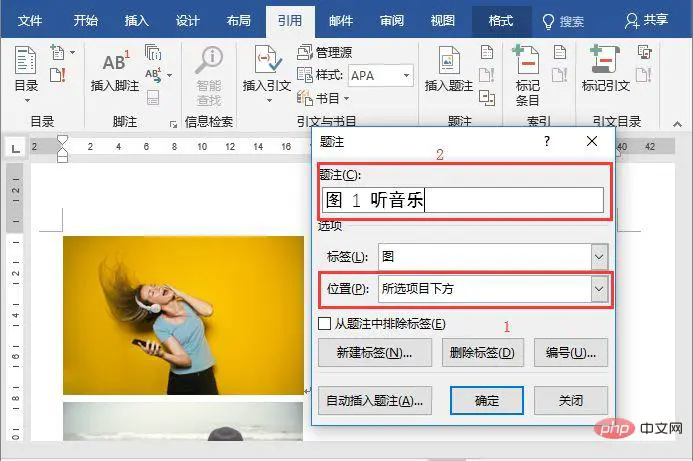Click the 搜索 lightbulb search box
The image size is (693, 461).
tap(563, 21)
